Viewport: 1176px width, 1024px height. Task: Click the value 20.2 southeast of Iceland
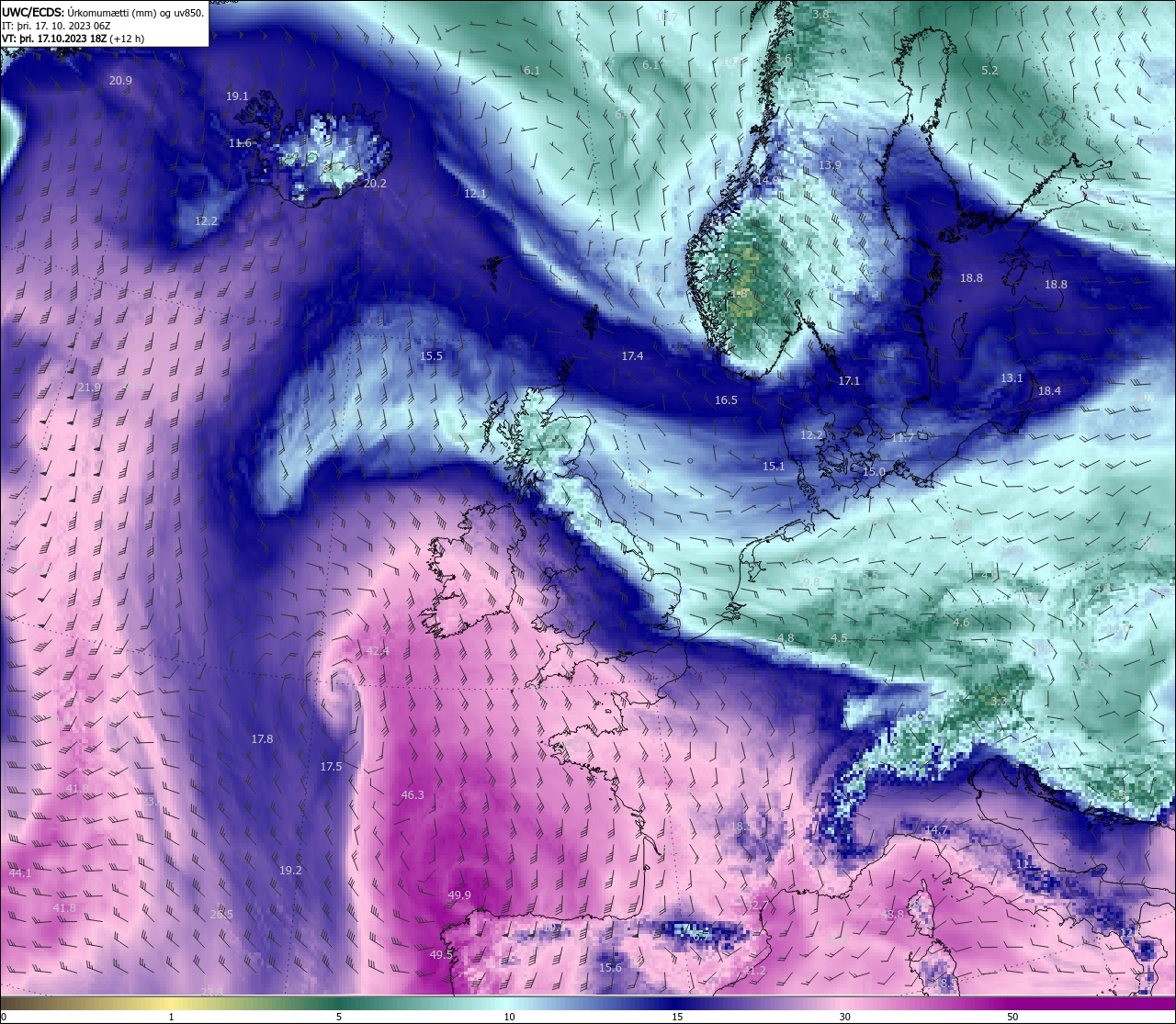pos(375,184)
